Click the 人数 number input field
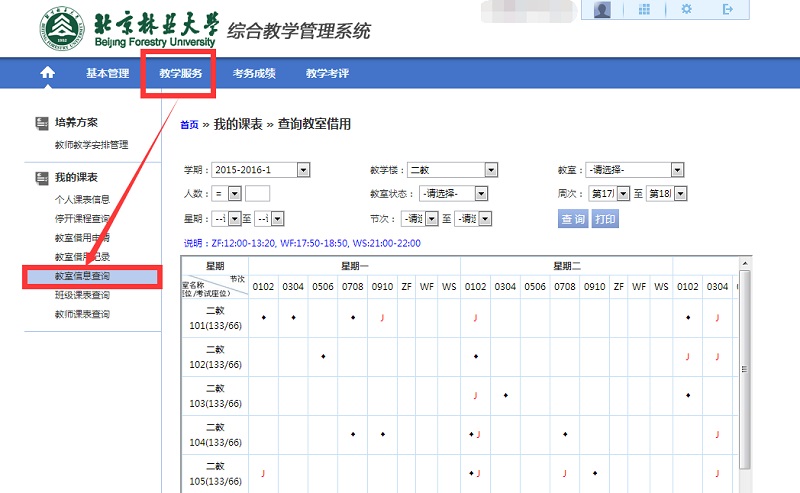 pos(257,194)
